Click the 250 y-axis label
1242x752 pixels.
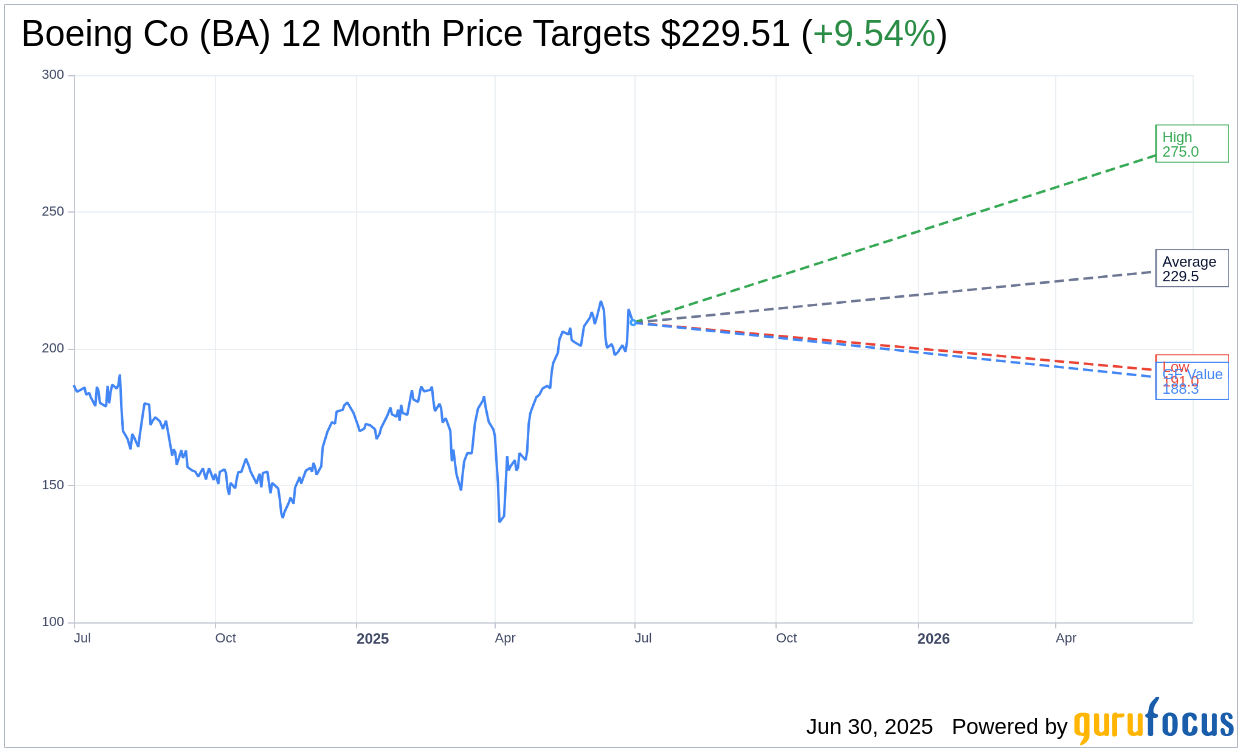point(53,212)
